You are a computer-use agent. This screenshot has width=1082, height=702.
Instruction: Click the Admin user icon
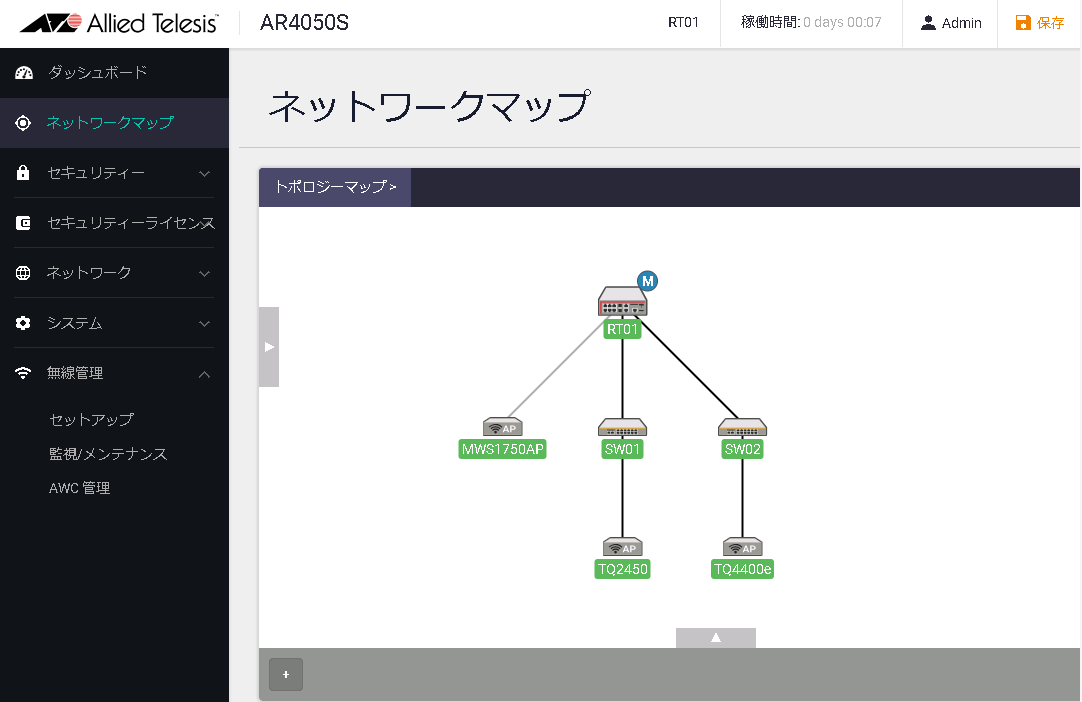tap(928, 23)
